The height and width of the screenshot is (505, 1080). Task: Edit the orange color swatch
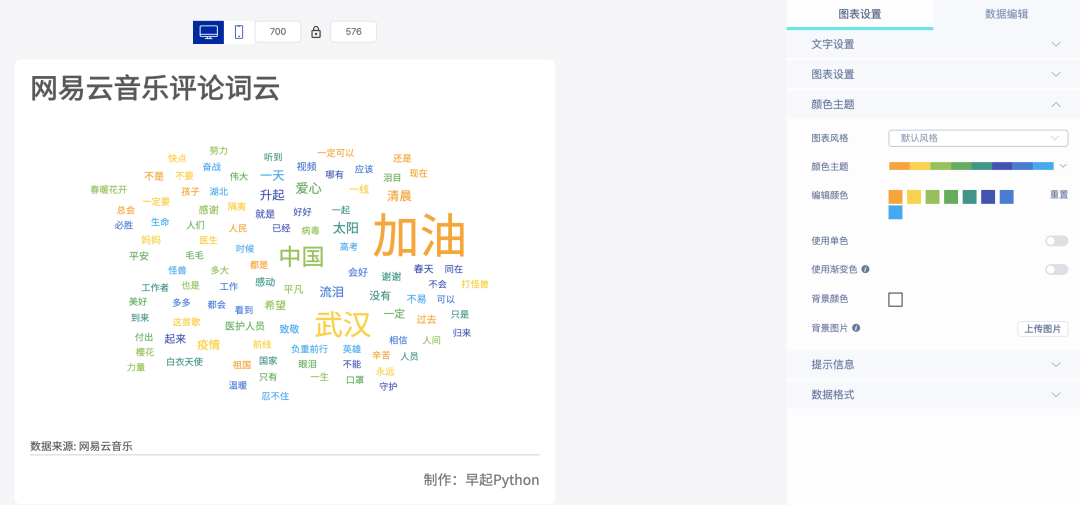[895, 197]
